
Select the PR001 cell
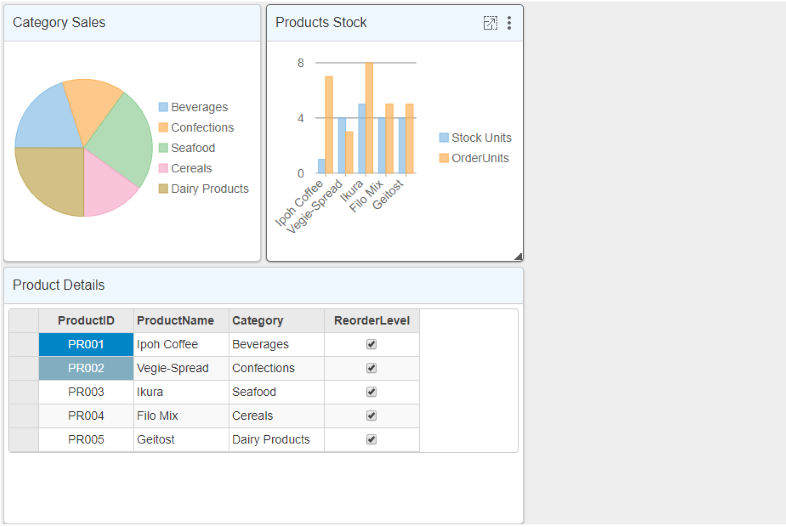(x=86, y=344)
